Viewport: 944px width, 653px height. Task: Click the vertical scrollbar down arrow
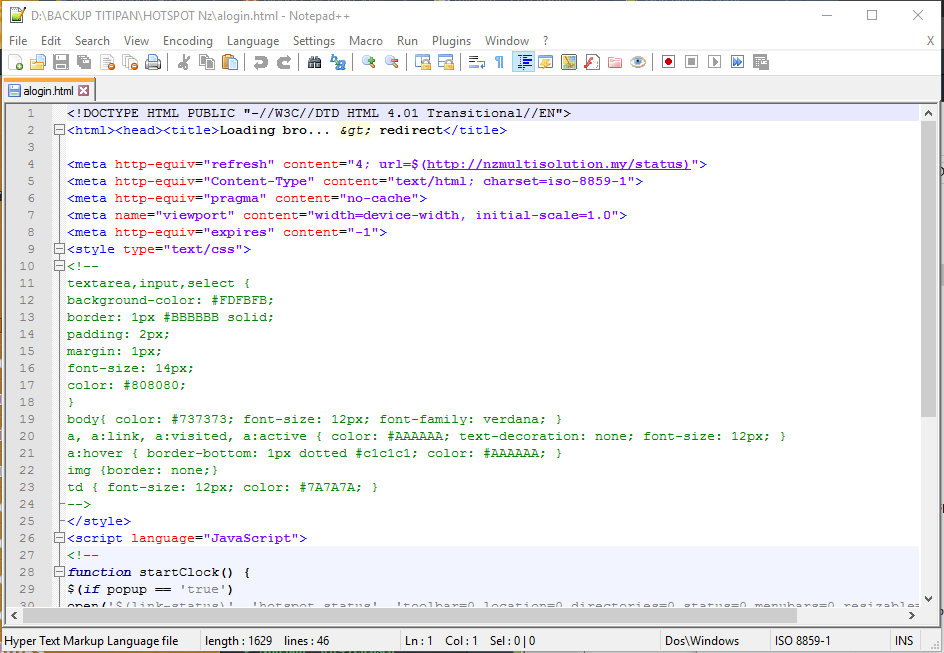[x=928, y=599]
